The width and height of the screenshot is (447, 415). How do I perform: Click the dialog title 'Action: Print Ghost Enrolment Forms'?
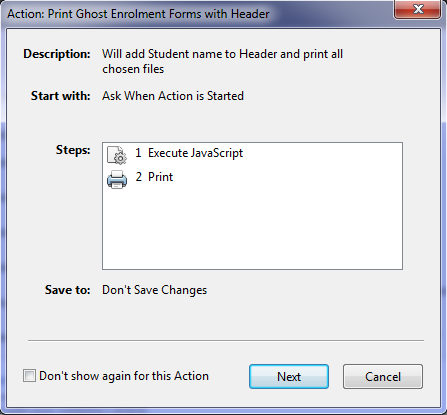point(138,14)
